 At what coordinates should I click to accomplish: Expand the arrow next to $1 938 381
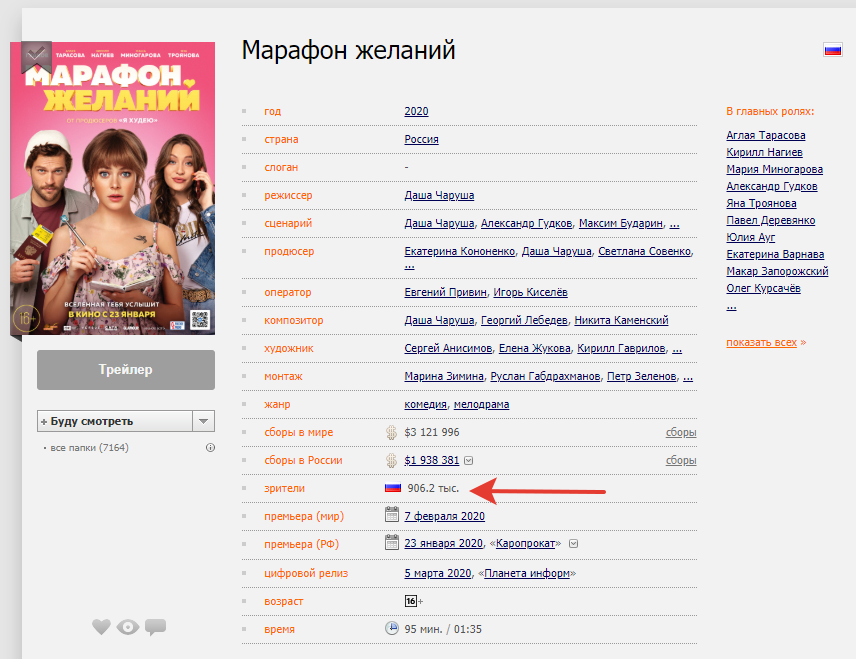click(x=468, y=461)
